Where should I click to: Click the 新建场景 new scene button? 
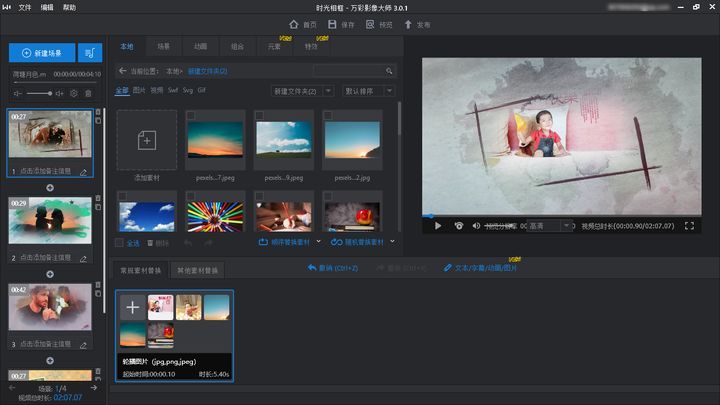pos(42,53)
